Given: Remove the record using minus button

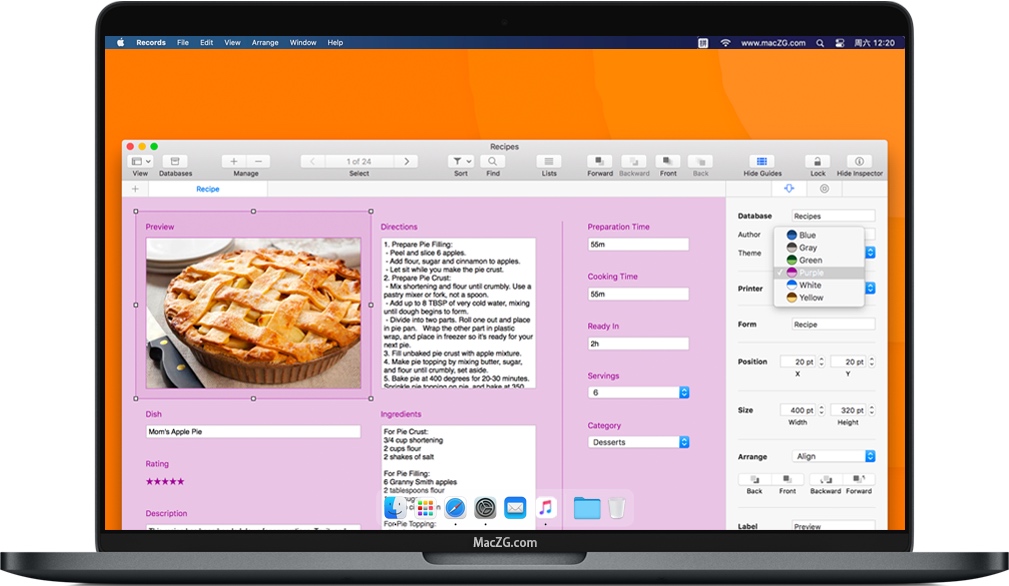Looking at the screenshot, I should (258, 161).
